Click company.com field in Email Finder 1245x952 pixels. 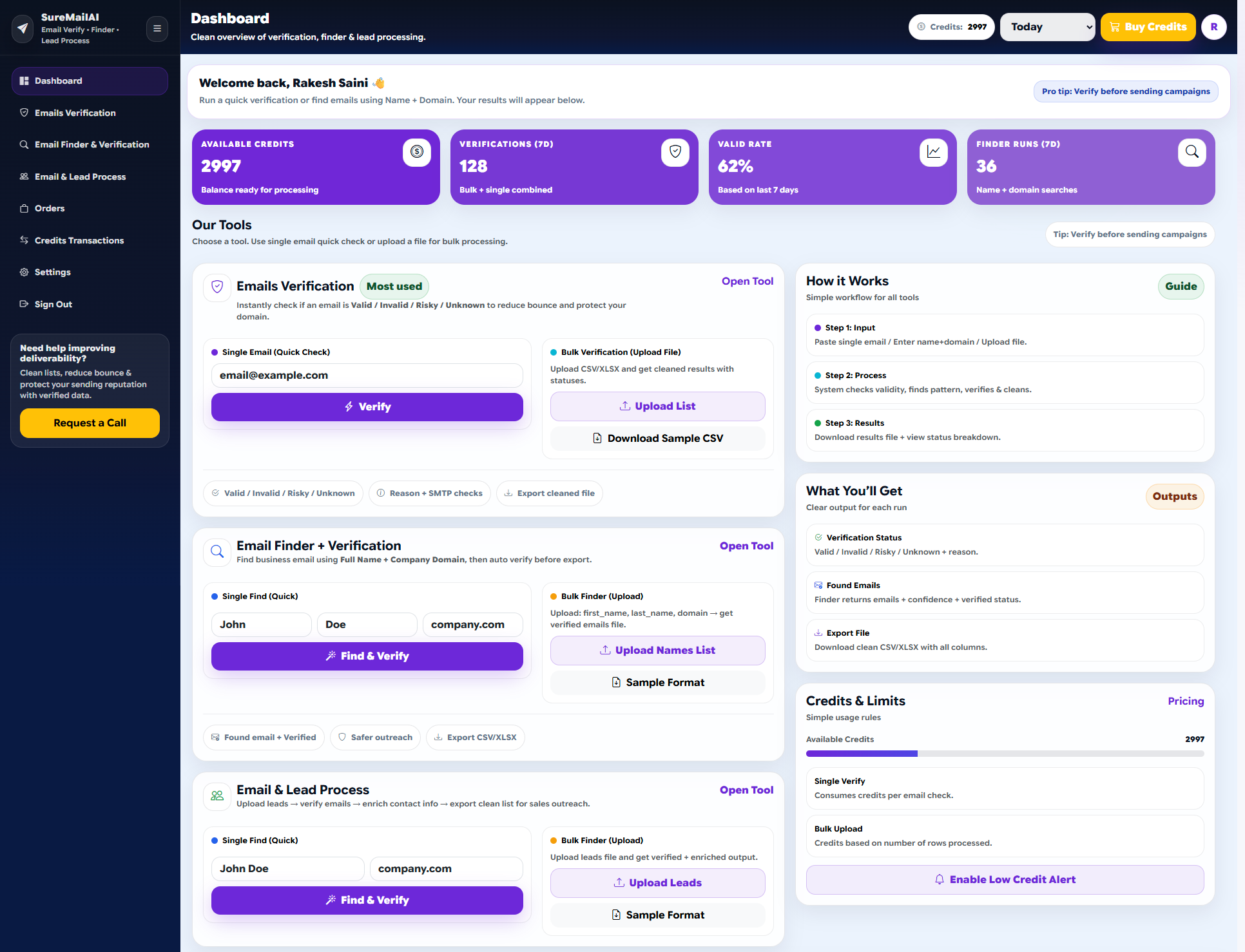(472, 625)
